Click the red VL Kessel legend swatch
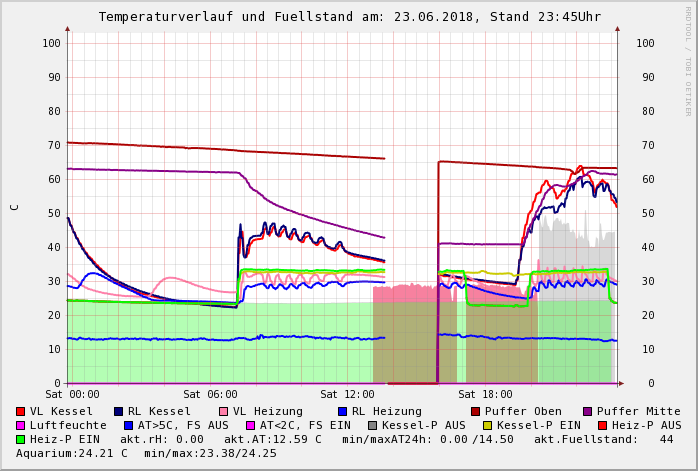The image size is (698, 471). point(21,411)
